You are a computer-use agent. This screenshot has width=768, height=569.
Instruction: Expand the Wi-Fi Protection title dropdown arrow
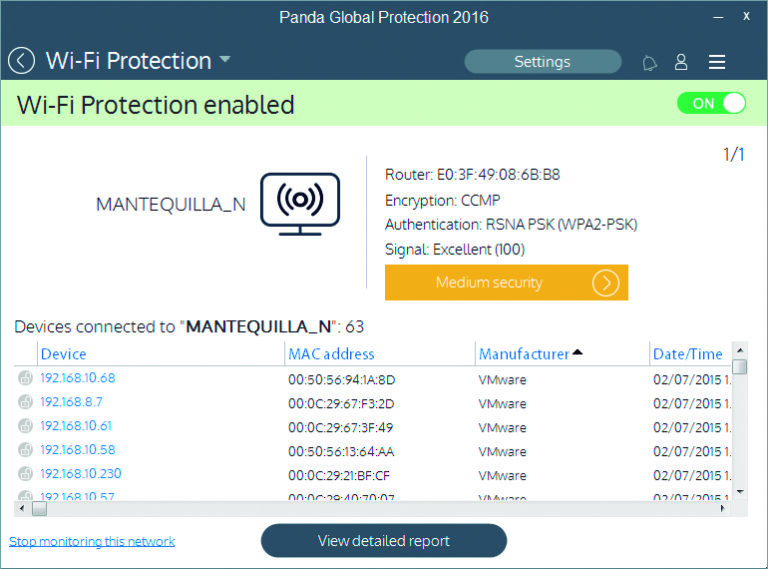(225, 59)
